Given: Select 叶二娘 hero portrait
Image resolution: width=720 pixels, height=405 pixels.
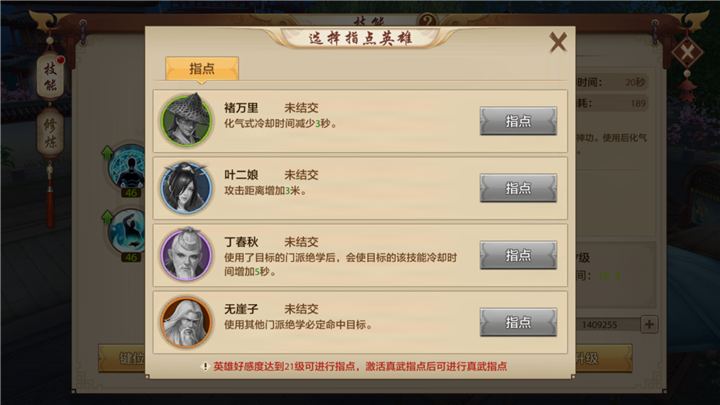Looking at the screenshot, I should (186, 188).
